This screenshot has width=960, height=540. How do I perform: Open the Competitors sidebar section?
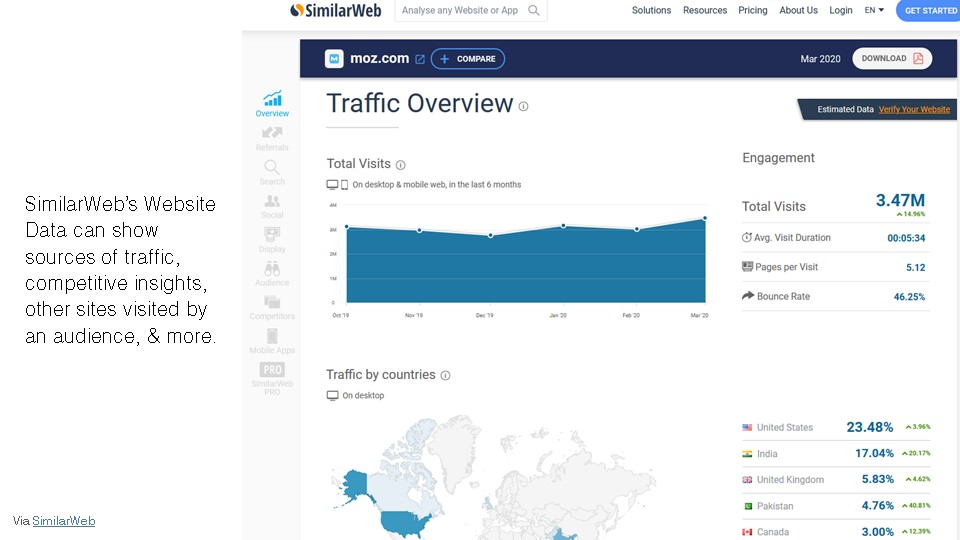272,307
